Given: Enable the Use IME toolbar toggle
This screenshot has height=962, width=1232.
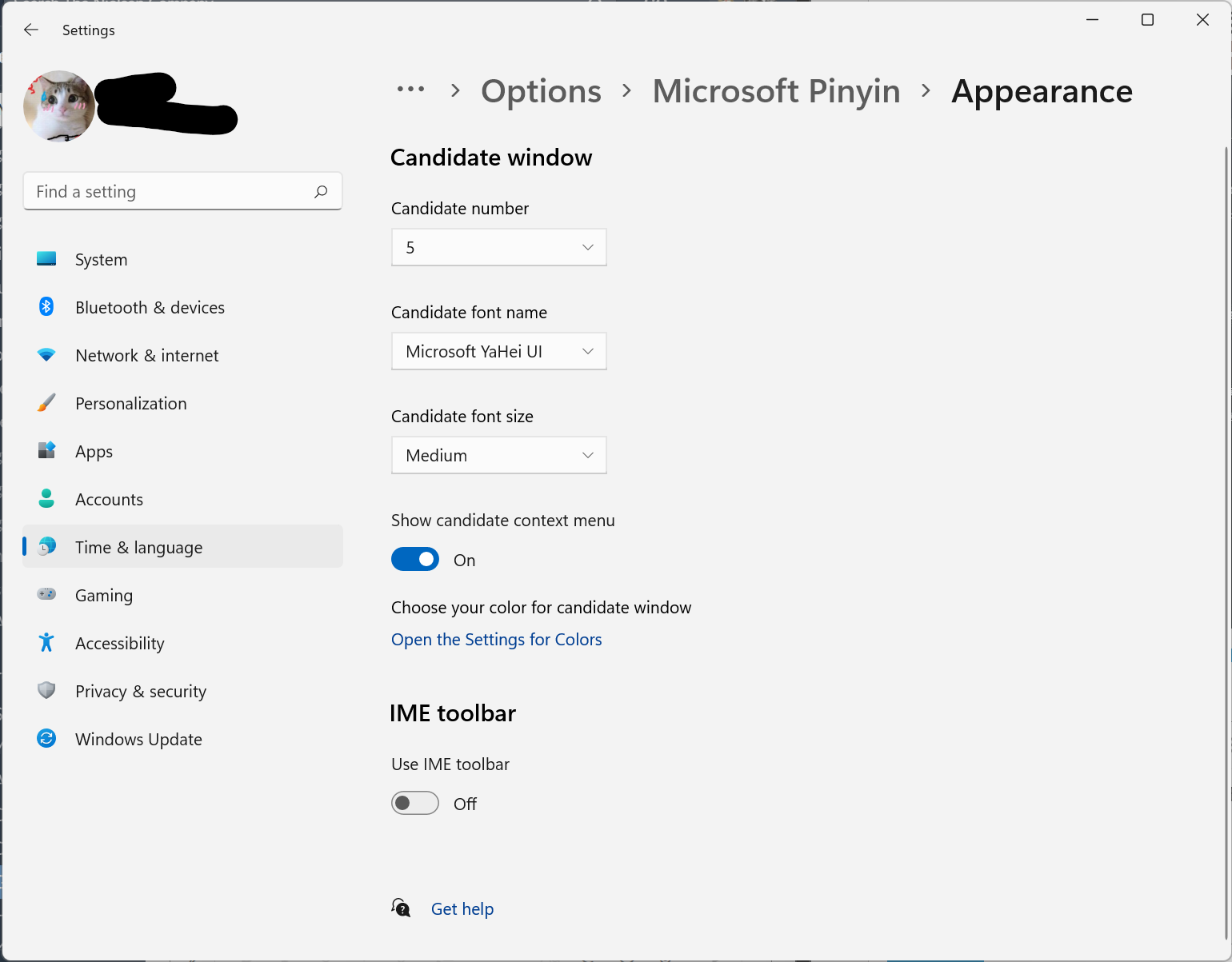Looking at the screenshot, I should tap(415, 803).
